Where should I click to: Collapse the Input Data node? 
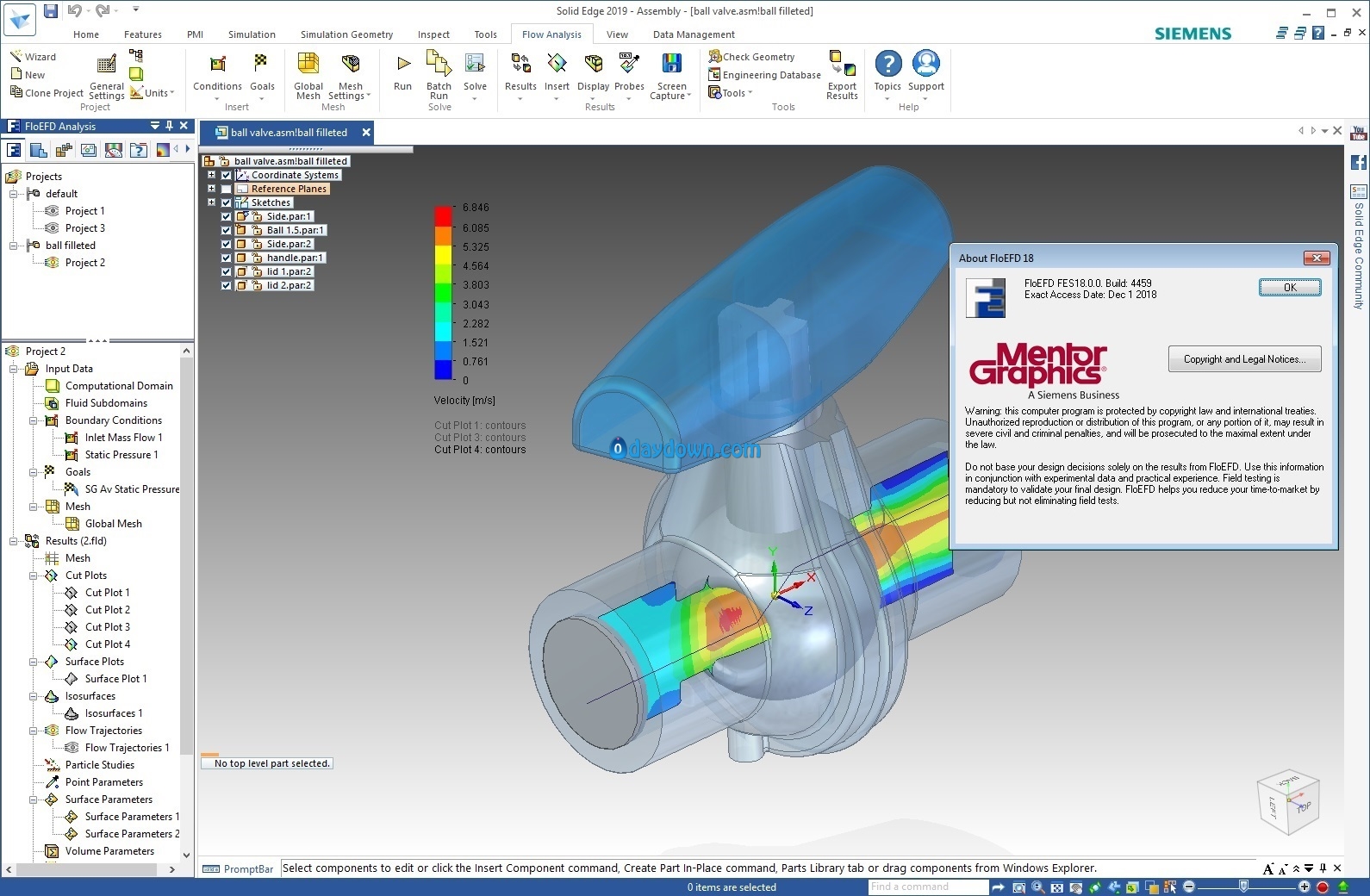click(x=14, y=369)
